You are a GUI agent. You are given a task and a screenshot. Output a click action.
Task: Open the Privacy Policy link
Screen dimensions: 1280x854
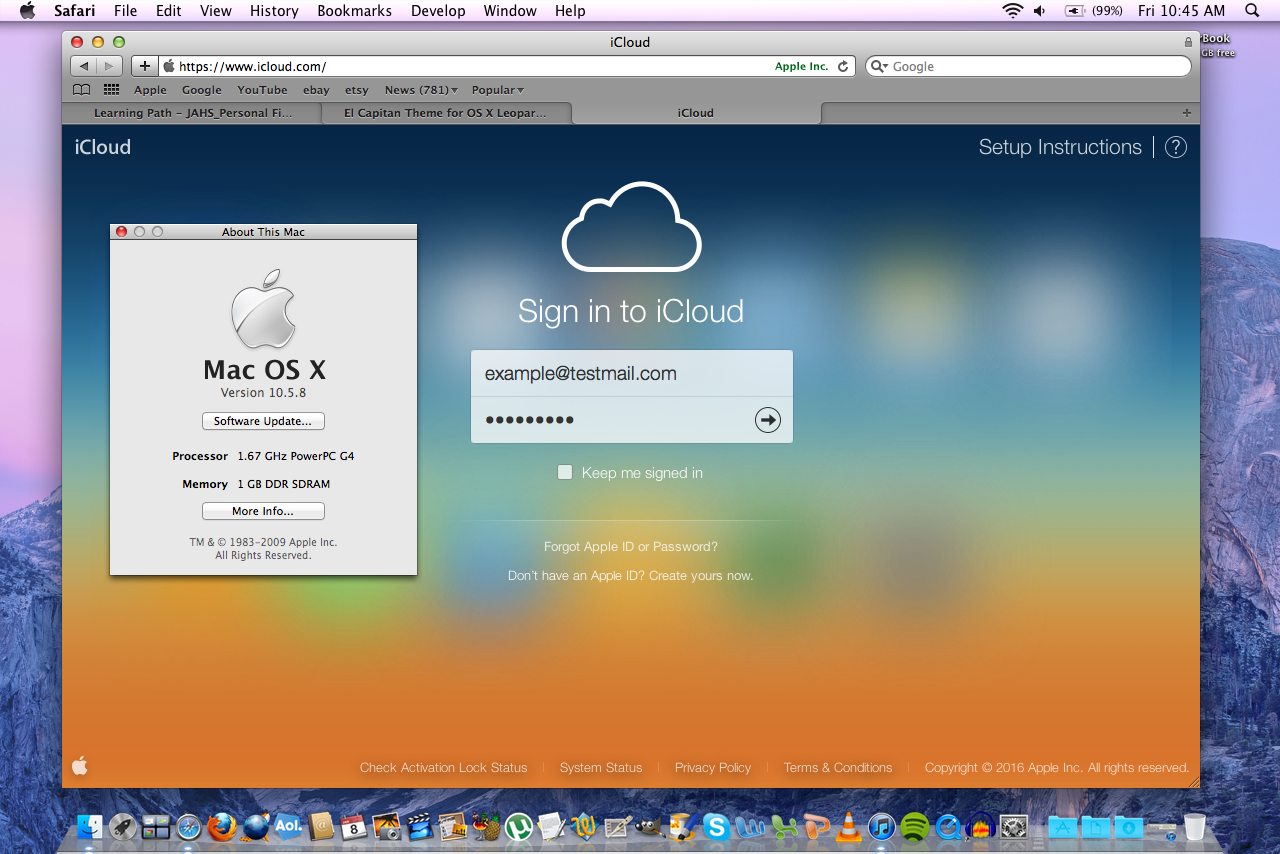coord(713,768)
